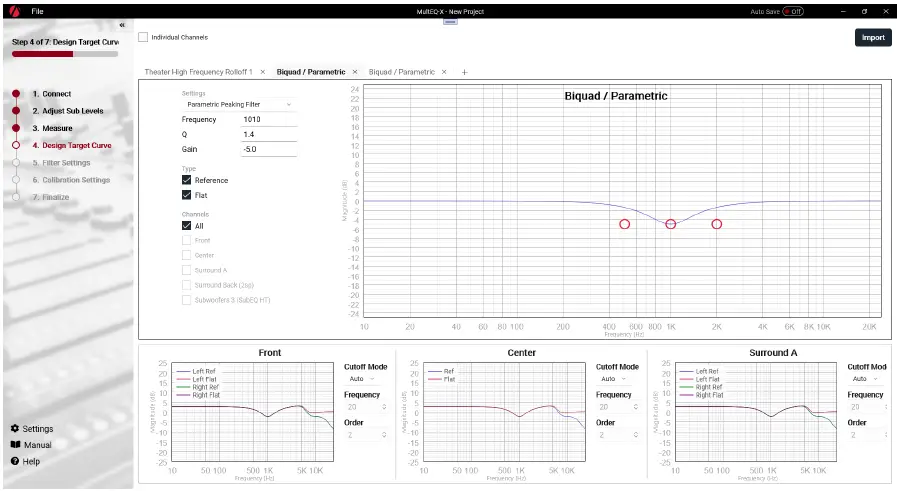Open Surround A Cutoff Mode Auto dropdown
This screenshot has width=897, height=491.
[x=866, y=379]
